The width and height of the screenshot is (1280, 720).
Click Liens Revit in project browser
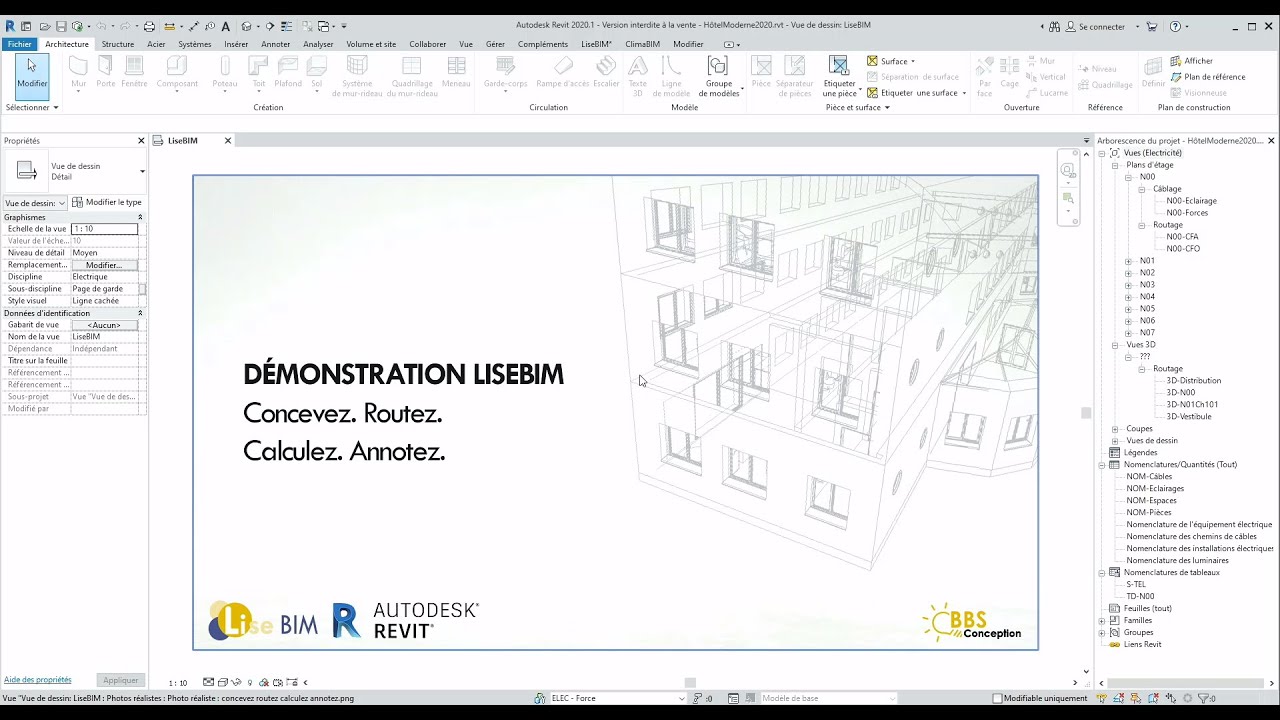pyautogui.click(x=1142, y=645)
